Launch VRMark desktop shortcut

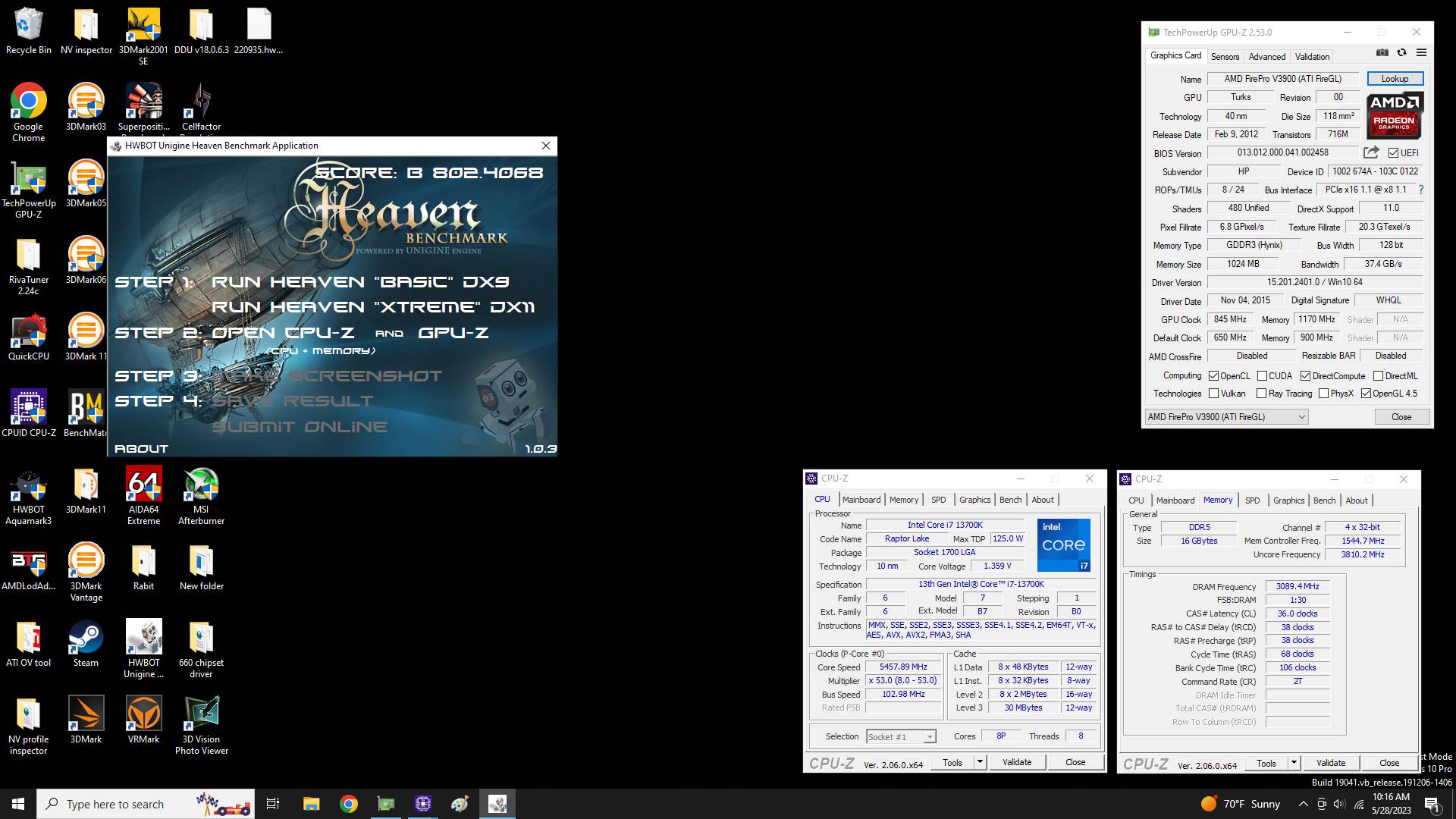pyautogui.click(x=143, y=720)
